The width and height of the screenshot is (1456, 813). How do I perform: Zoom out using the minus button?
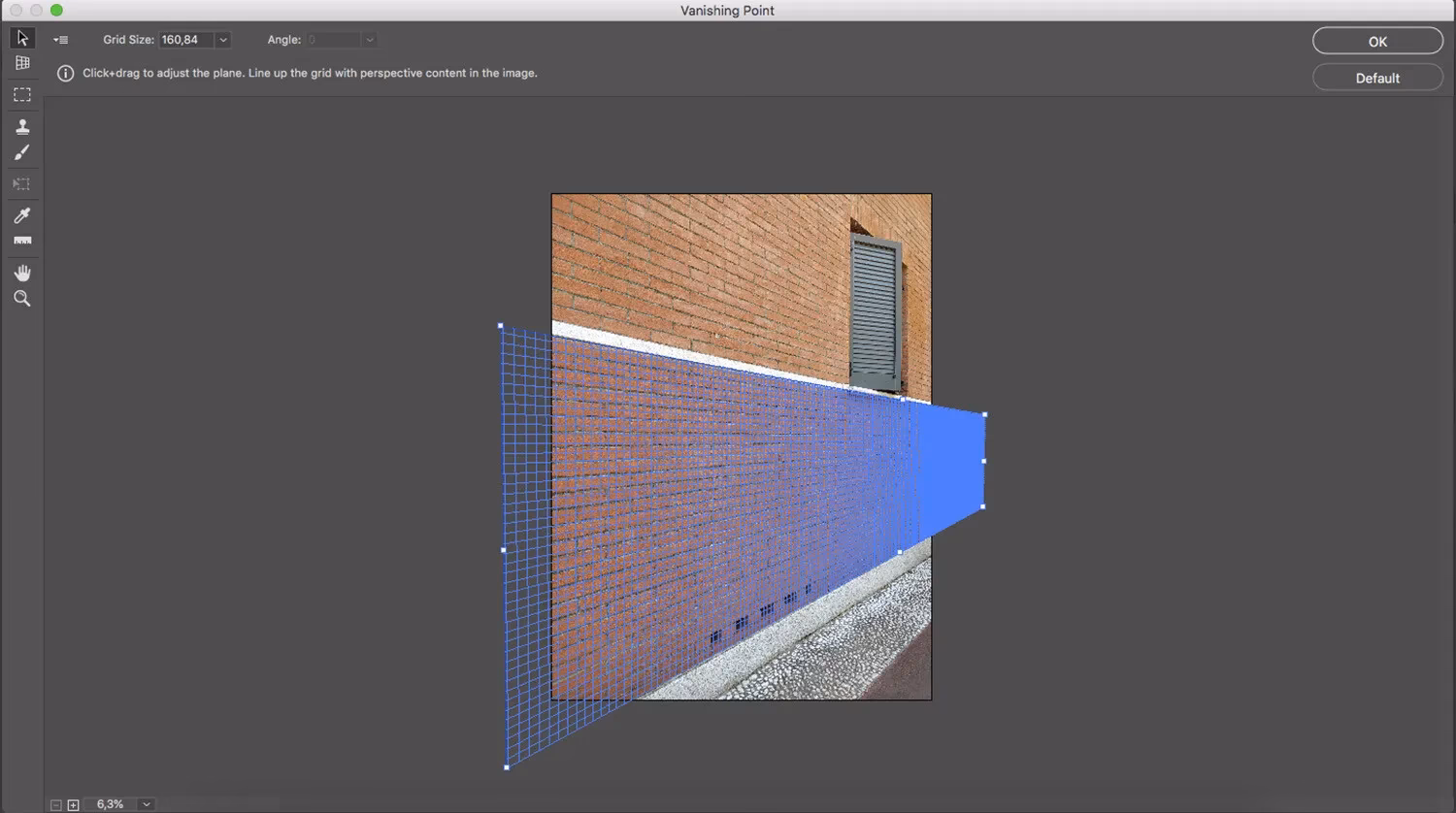55,804
